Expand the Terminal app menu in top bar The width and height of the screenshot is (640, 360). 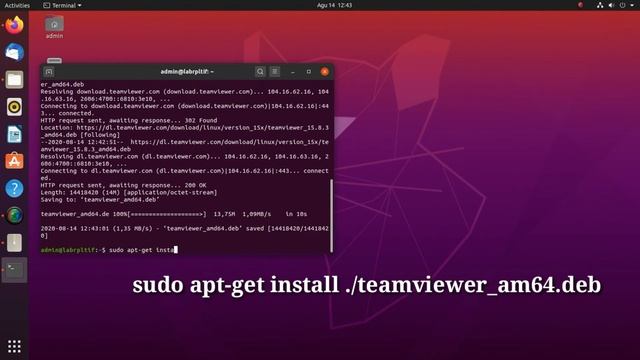[x=62, y=5]
